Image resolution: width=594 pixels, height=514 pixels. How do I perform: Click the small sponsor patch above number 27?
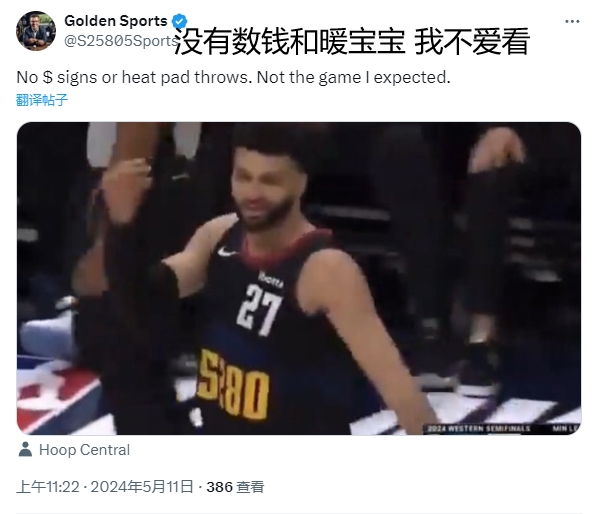tap(270, 279)
